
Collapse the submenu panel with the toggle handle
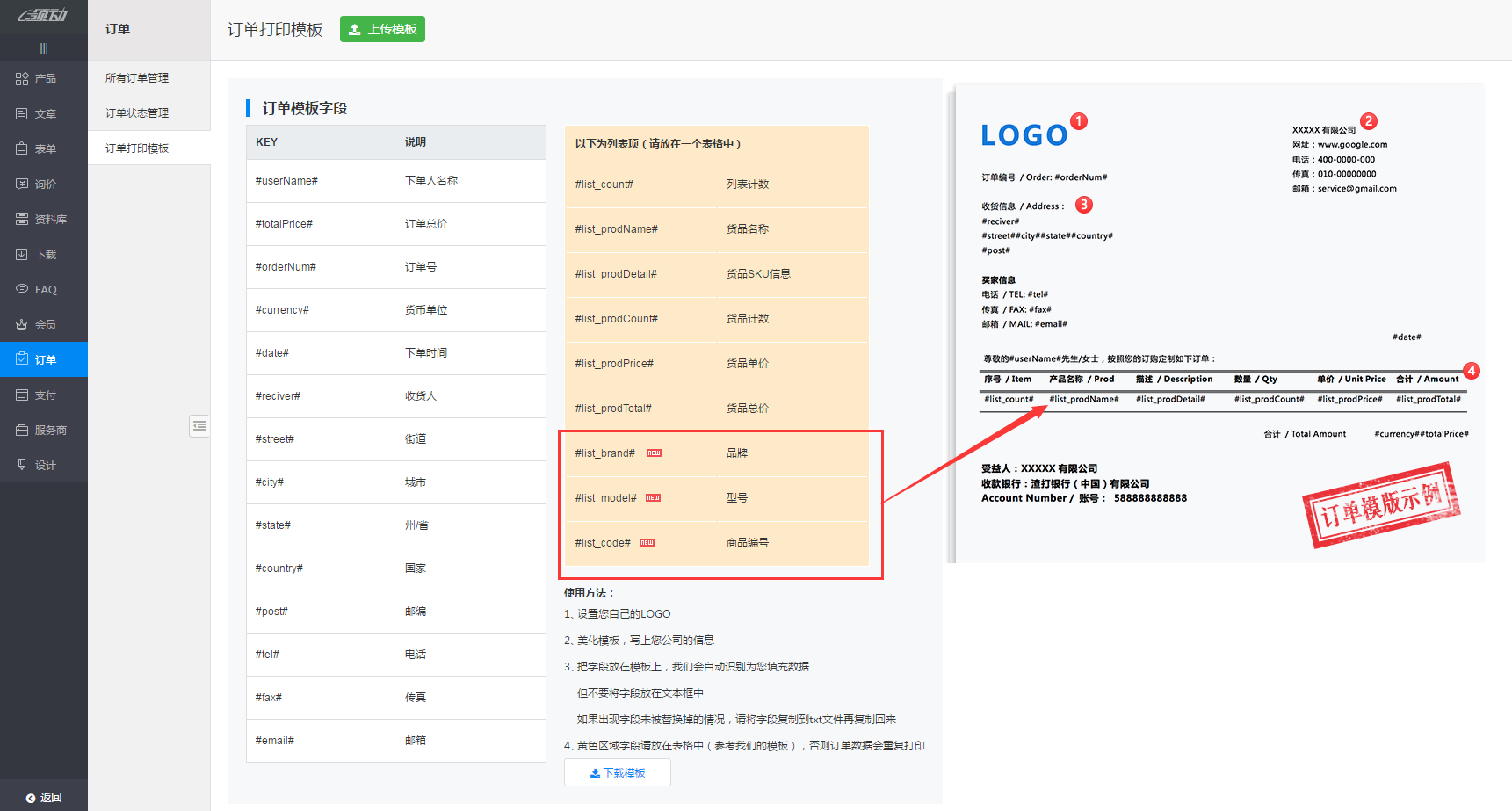[199, 426]
